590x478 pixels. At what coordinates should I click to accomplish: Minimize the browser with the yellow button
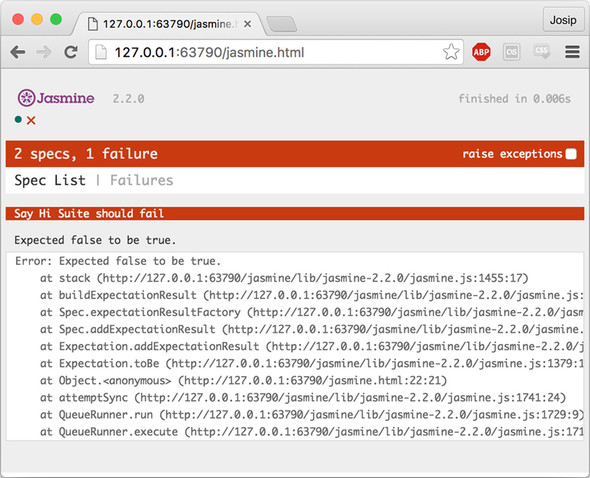(37, 19)
